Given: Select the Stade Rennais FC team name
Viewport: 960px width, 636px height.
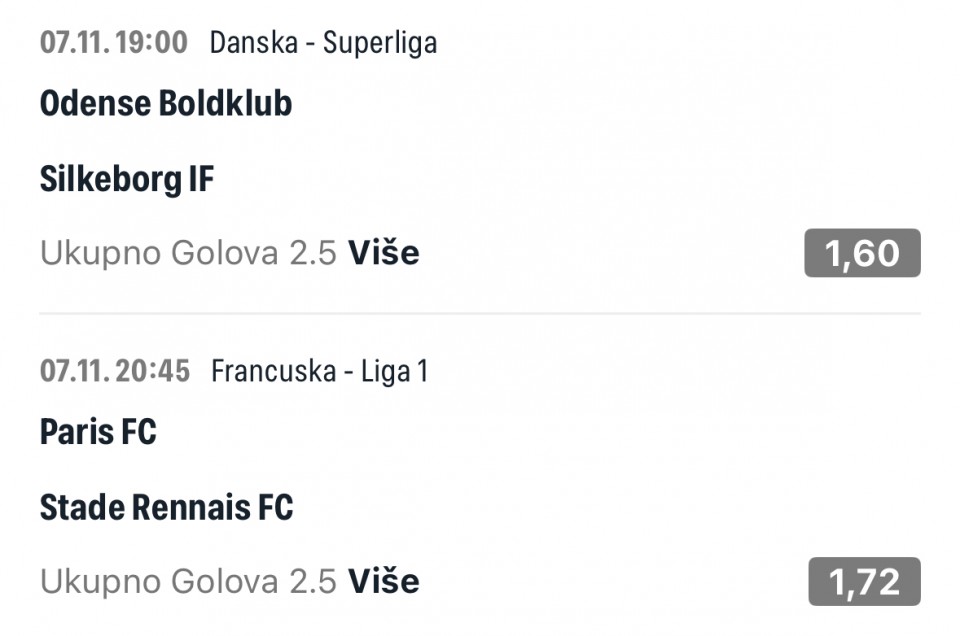Looking at the screenshot, I should tap(166, 508).
